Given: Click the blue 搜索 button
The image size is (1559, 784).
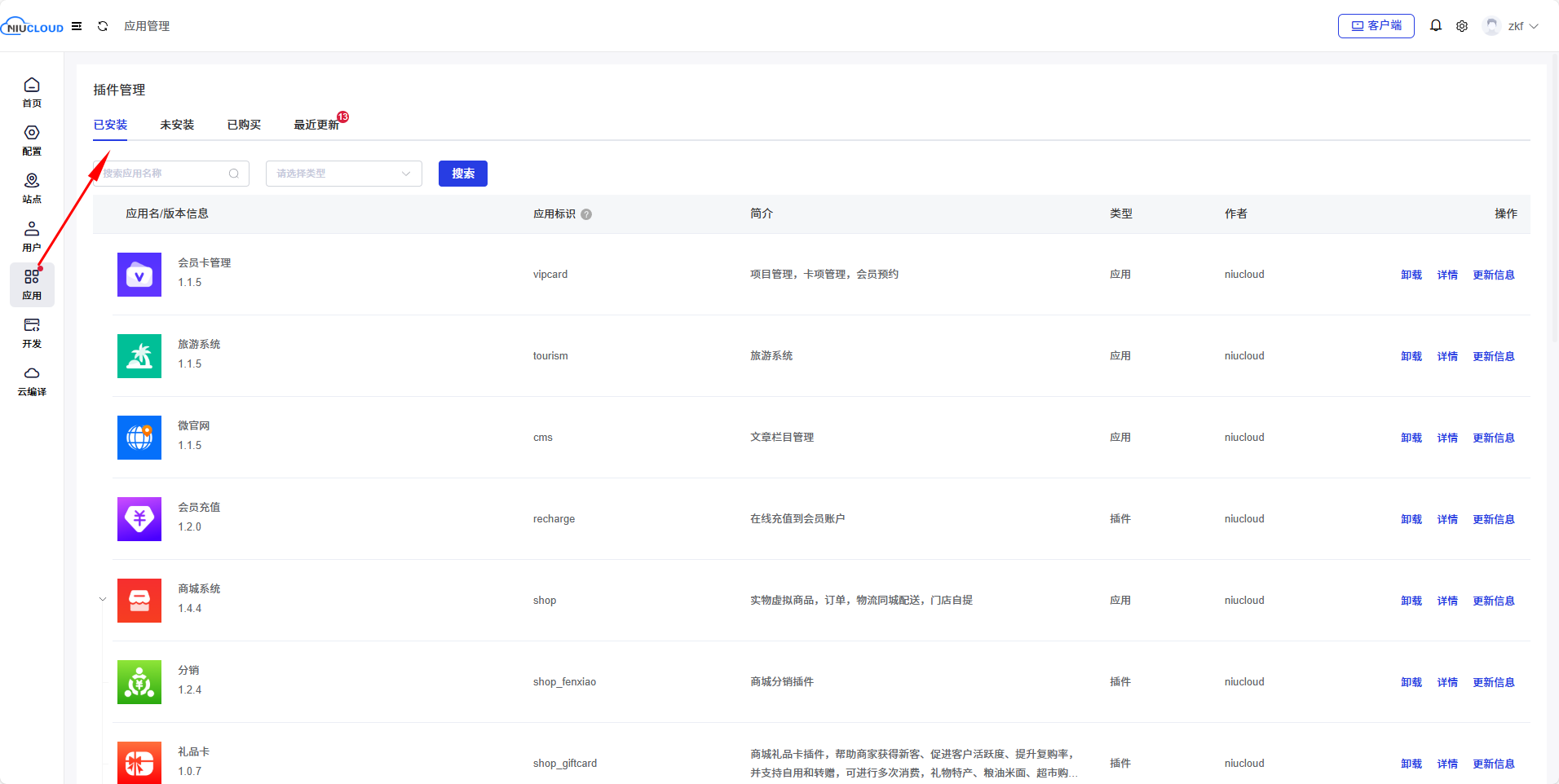Looking at the screenshot, I should [x=462, y=174].
